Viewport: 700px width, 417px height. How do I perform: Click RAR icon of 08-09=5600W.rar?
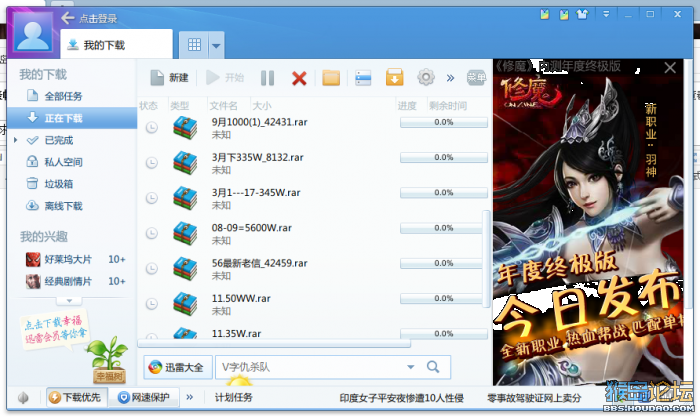(185, 233)
